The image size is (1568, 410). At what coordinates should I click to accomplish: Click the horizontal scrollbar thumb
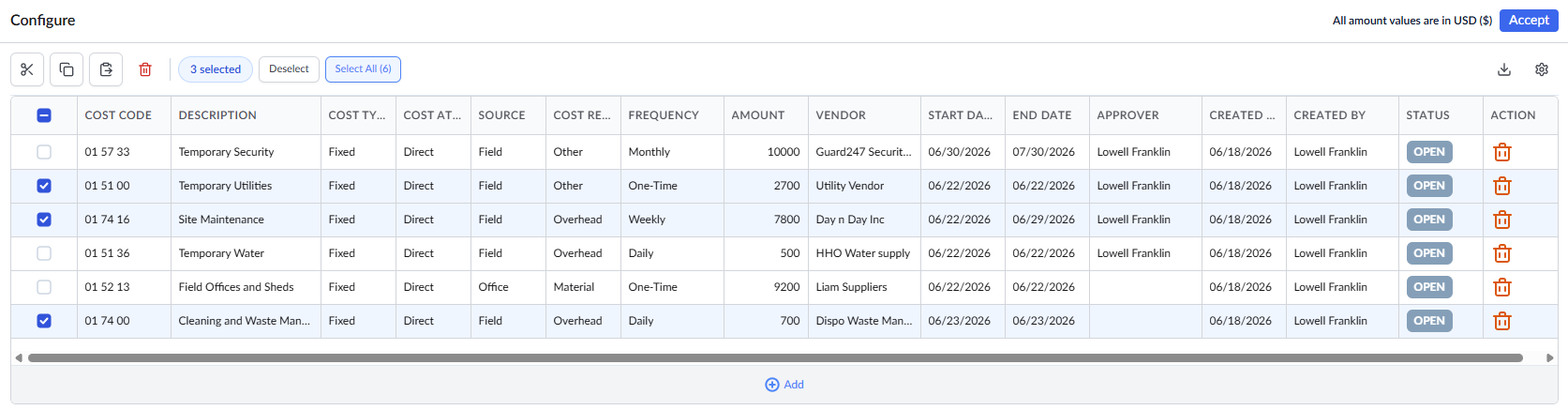(x=775, y=357)
